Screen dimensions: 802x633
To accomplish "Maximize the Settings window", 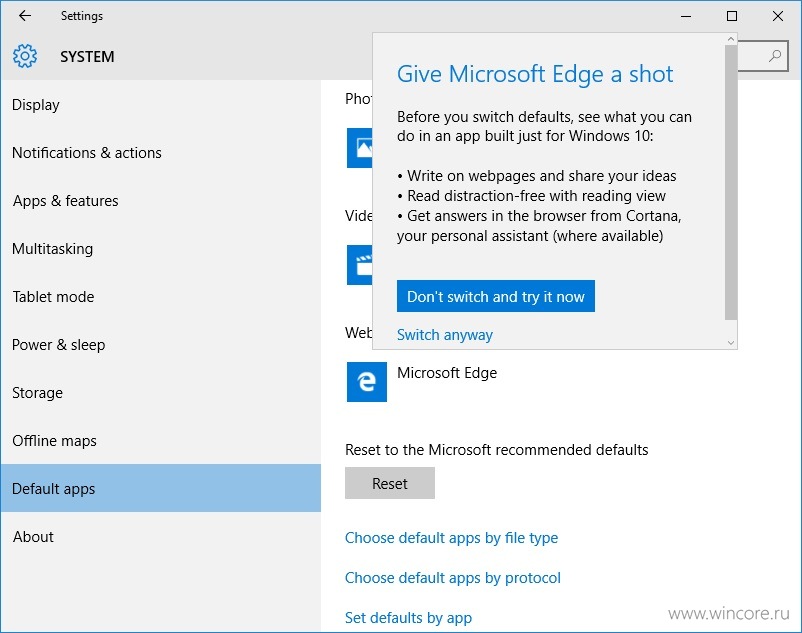I will (x=732, y=16).
